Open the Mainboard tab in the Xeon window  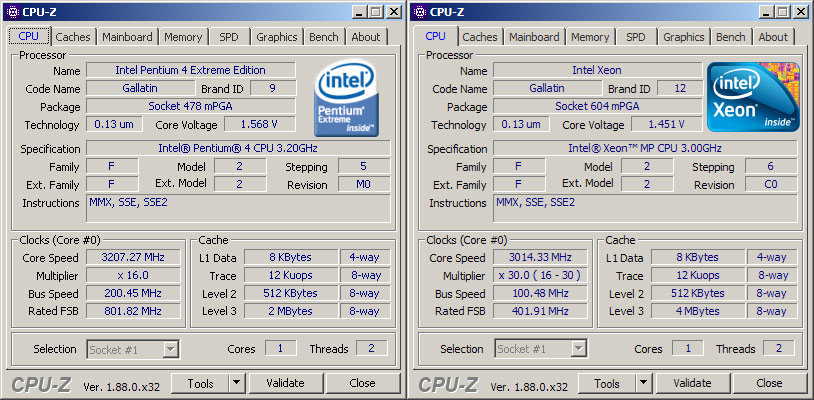tap(534, 37)
